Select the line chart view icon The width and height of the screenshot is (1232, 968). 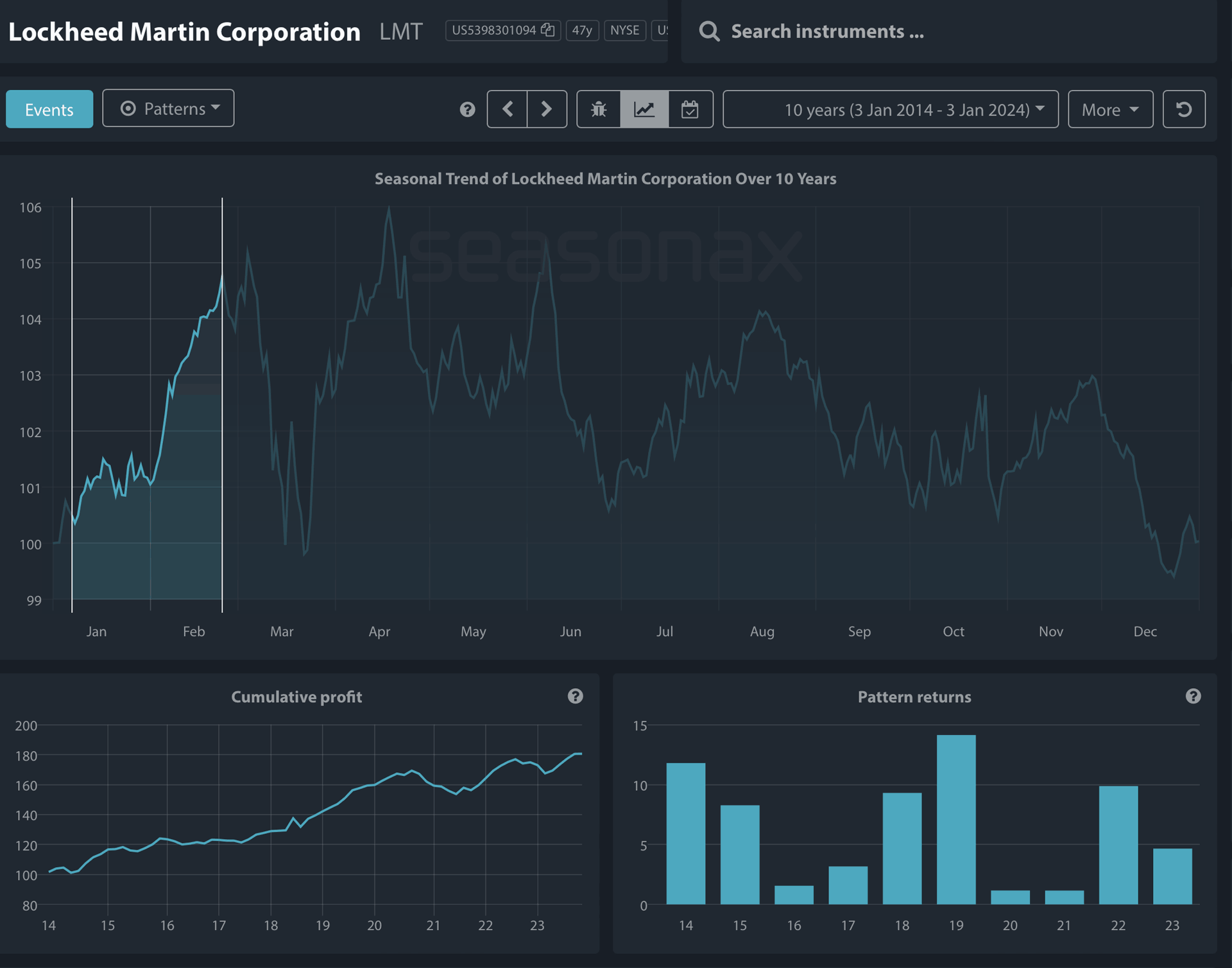644,109
